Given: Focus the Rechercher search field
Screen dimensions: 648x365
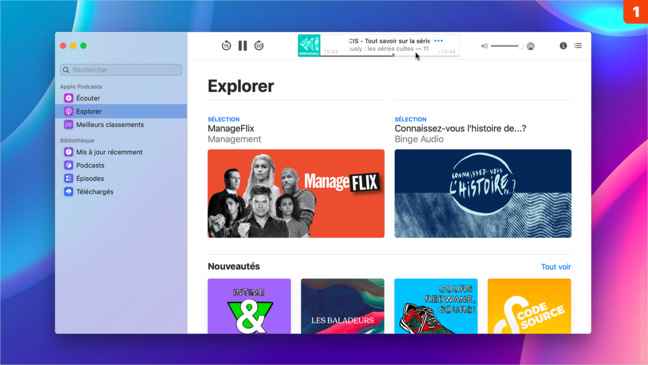Looking at the screenshot, I should click(121, 70).
